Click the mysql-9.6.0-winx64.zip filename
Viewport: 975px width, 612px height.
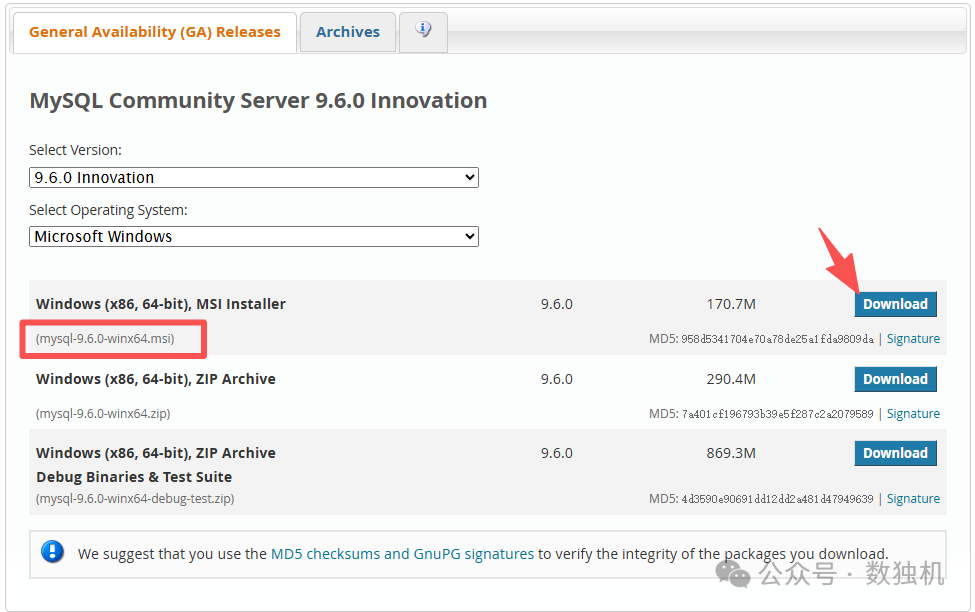tap(103, 414)
